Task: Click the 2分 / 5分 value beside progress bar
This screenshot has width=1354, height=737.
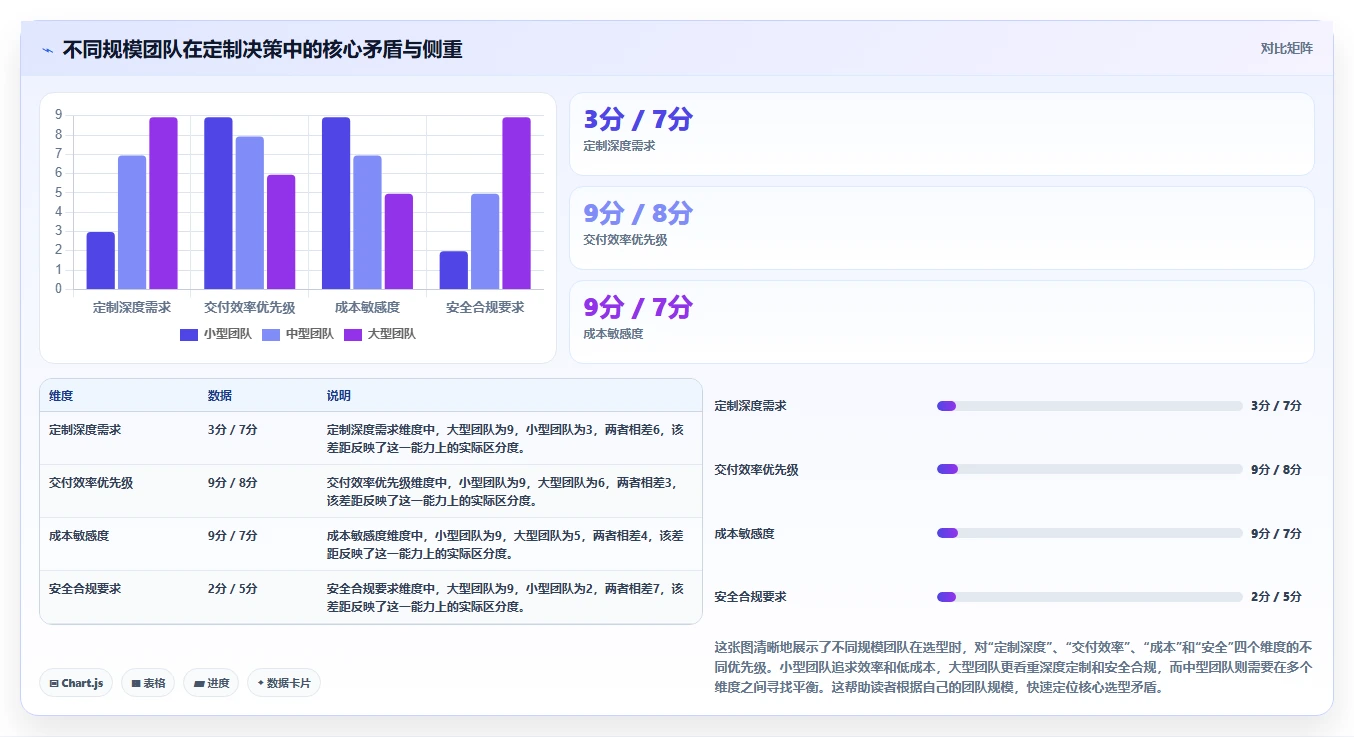Action: tap(1276, 597)
